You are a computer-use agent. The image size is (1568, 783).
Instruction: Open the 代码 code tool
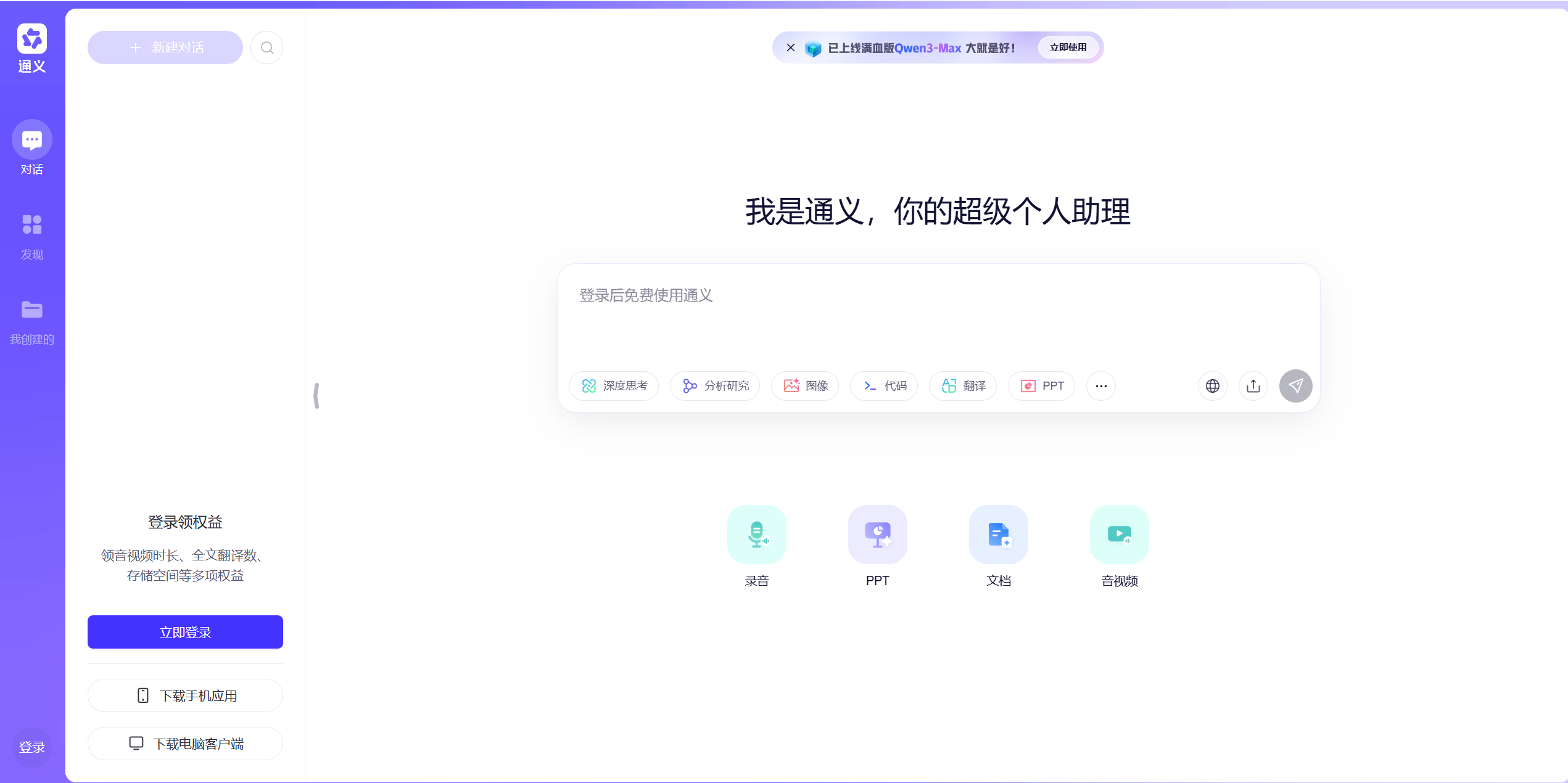[x=884, y=385]
